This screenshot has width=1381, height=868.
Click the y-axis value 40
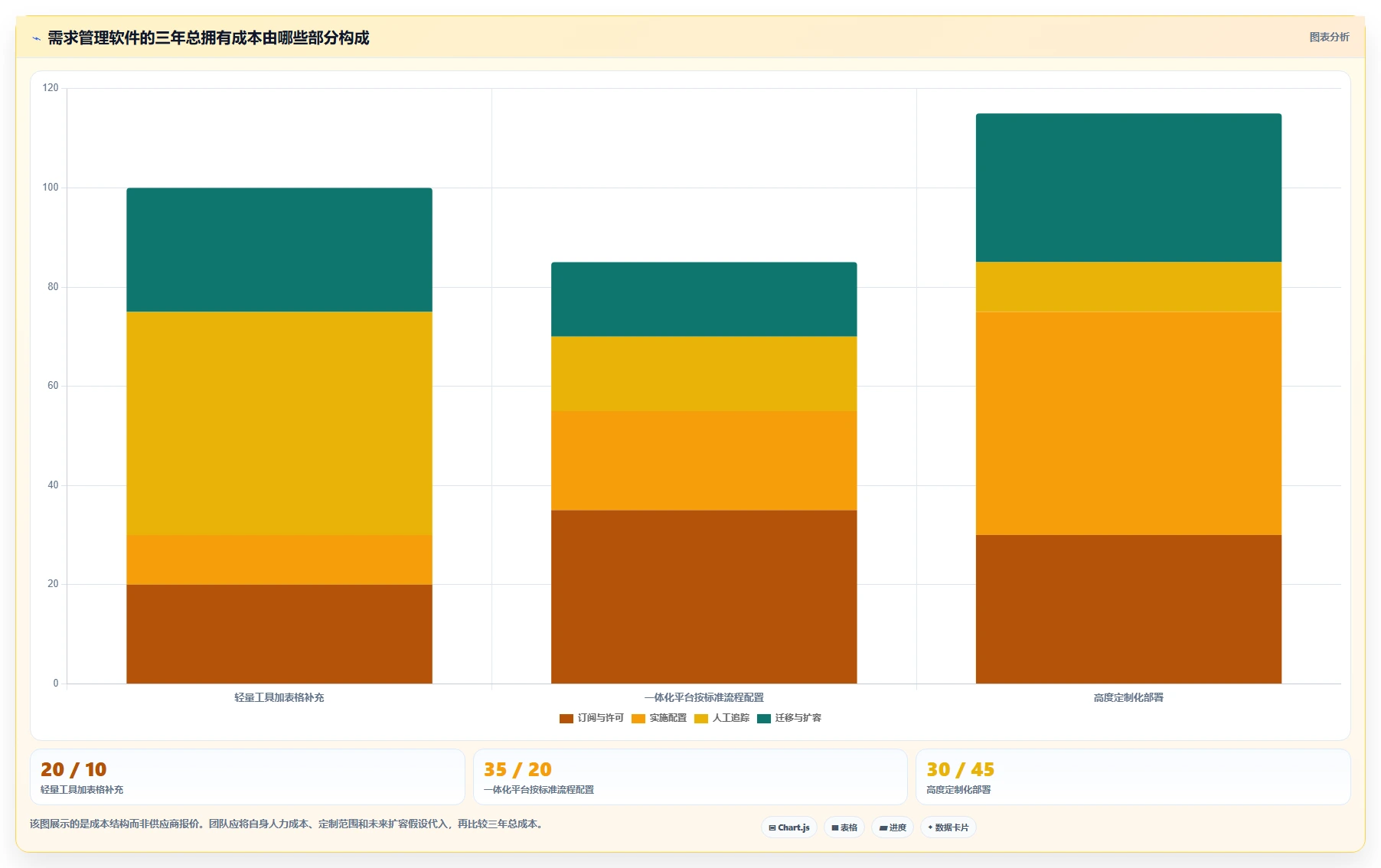tap(53, 485)
